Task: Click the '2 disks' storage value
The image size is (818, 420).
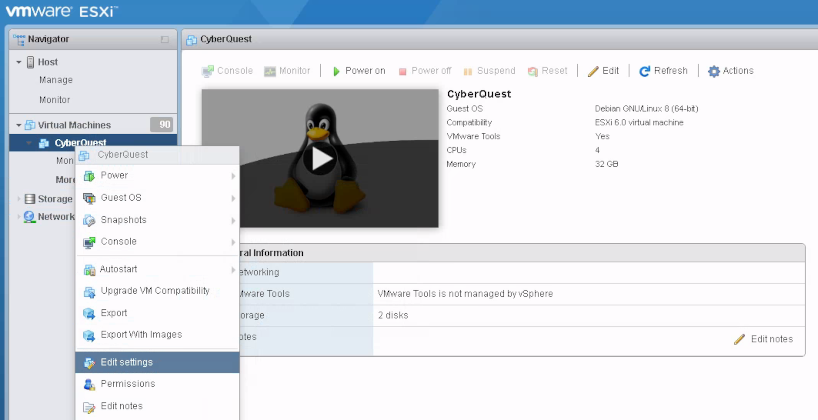Action: coord(393,315)
